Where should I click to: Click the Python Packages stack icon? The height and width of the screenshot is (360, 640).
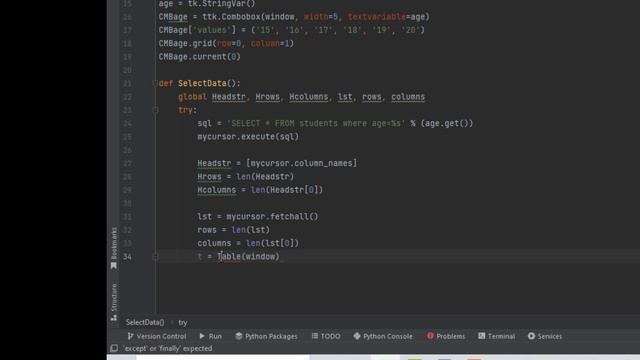(239, 336)
